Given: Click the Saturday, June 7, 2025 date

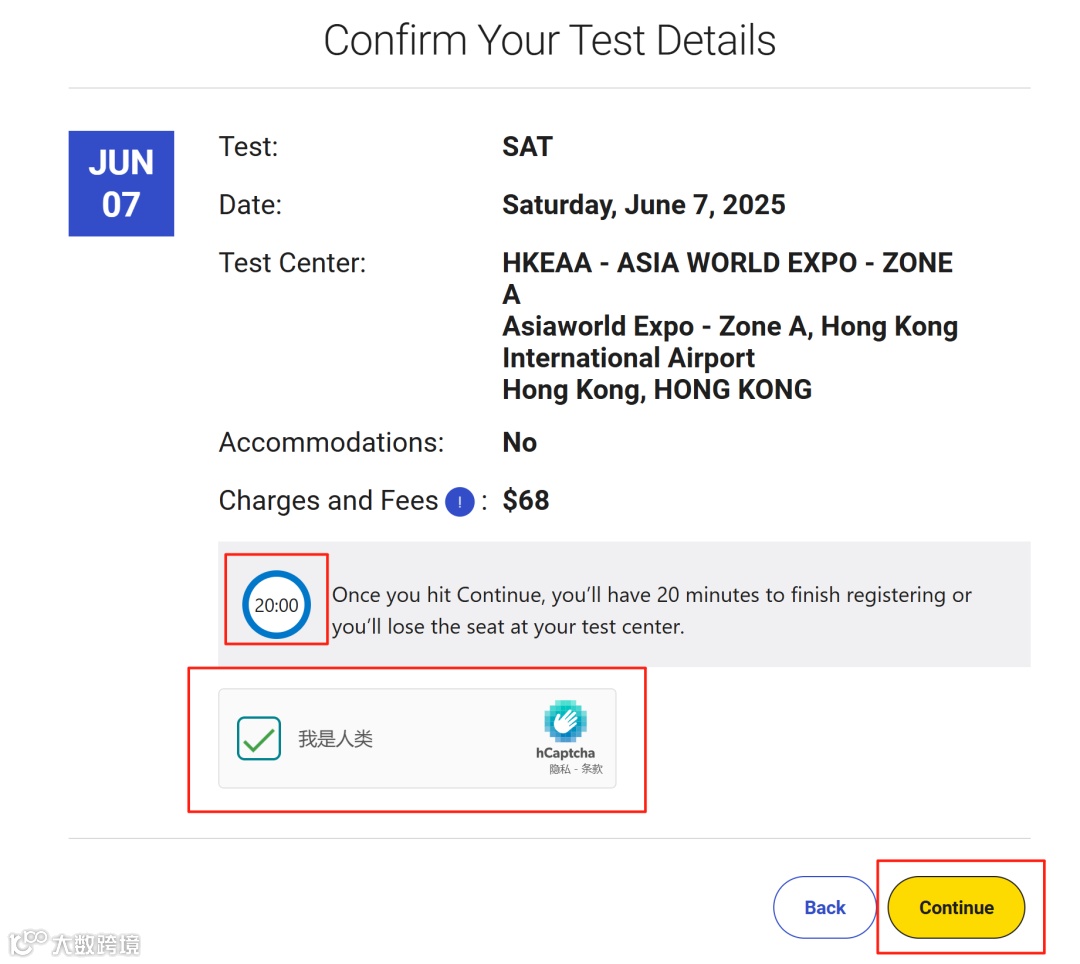Looking at the screenshot, I should [x=643, y=205].
